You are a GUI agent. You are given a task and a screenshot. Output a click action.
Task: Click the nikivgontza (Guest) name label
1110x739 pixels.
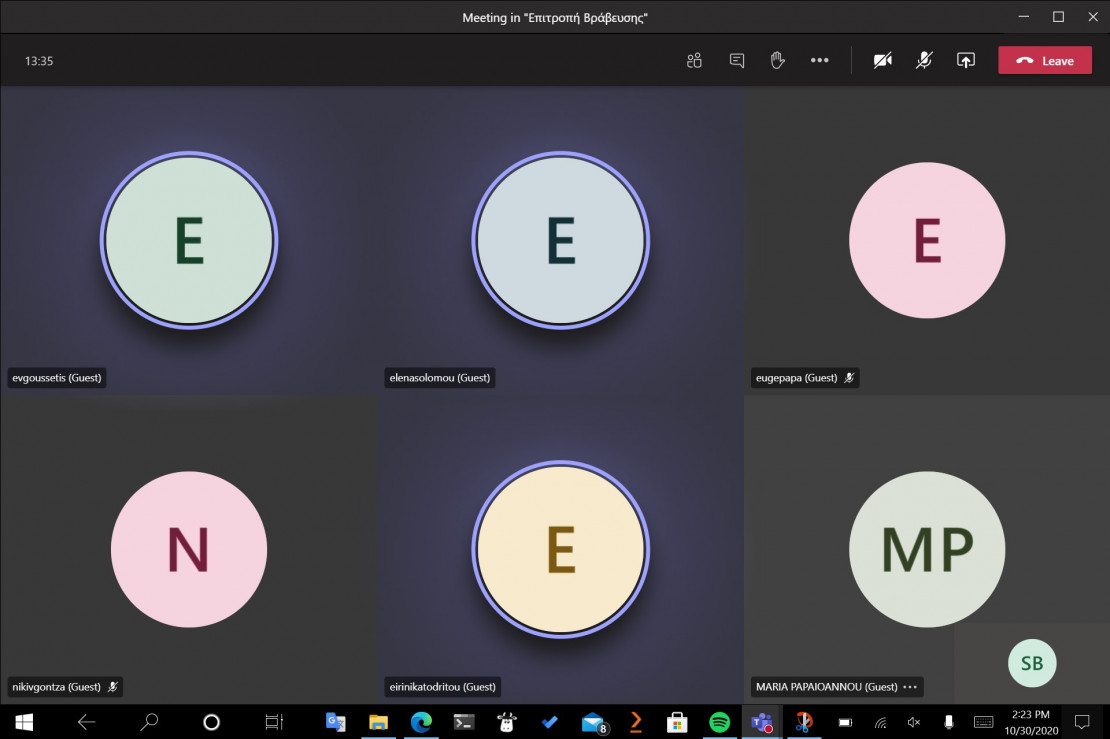[x=57, y=687]
